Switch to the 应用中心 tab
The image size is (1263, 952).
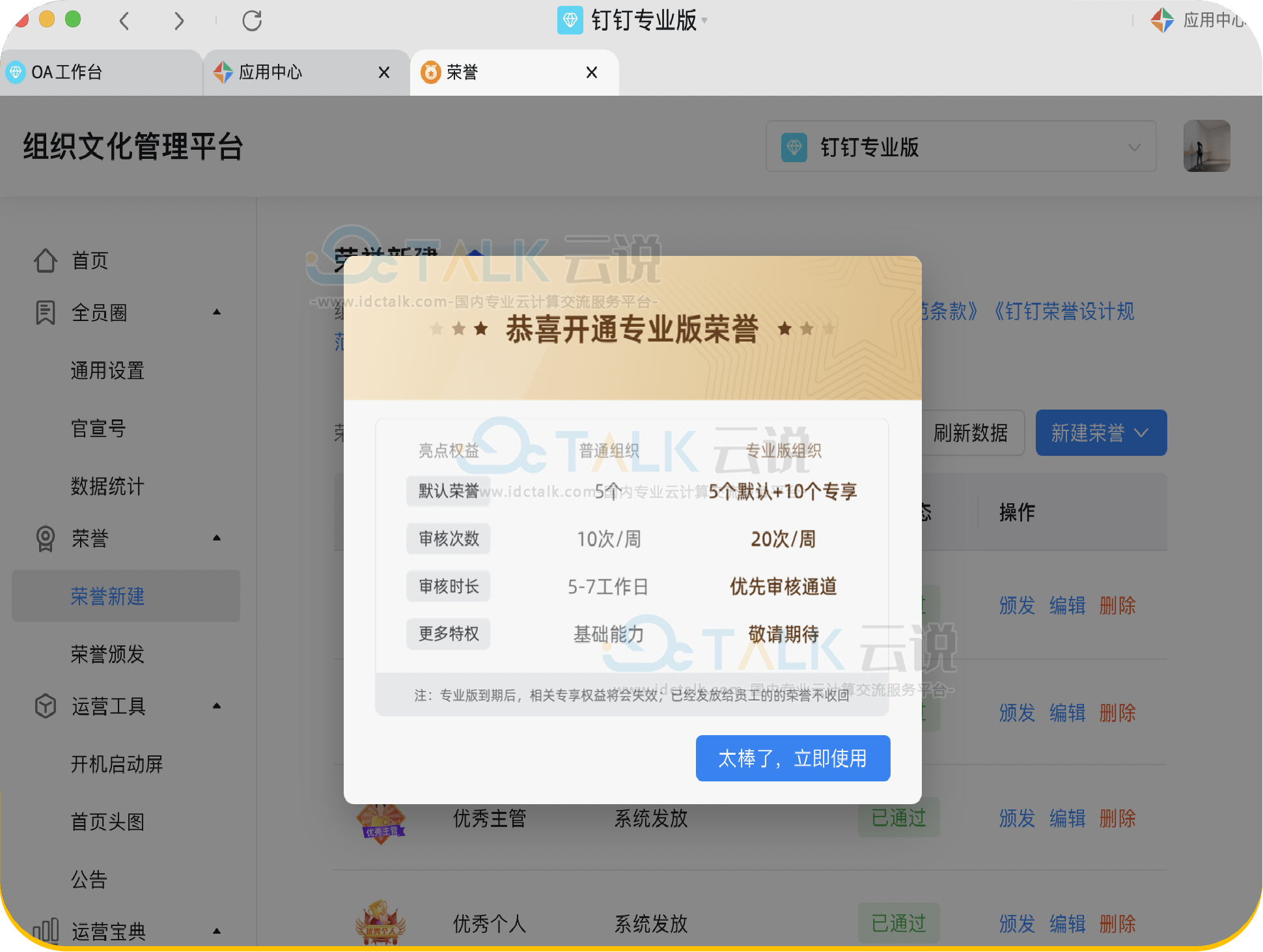[306, 72]
